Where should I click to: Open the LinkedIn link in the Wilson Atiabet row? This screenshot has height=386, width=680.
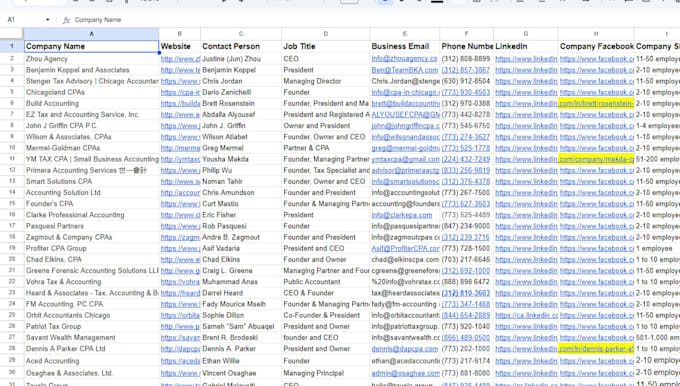[526, 137]
